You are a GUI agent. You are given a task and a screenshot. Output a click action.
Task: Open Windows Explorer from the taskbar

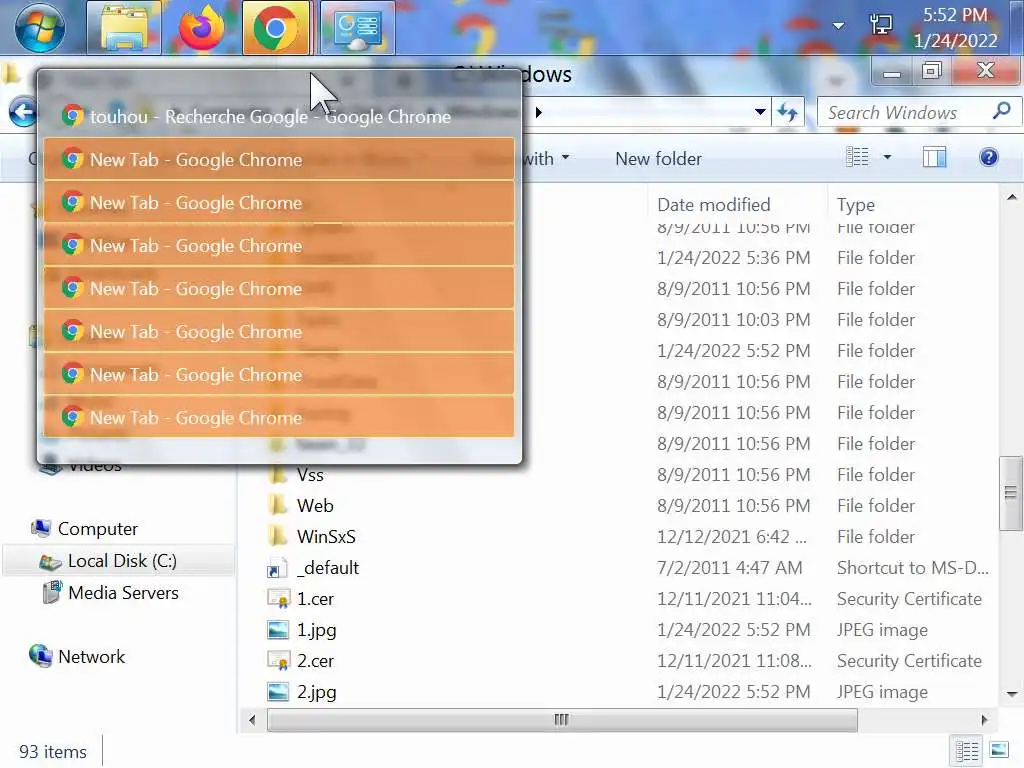124,27
